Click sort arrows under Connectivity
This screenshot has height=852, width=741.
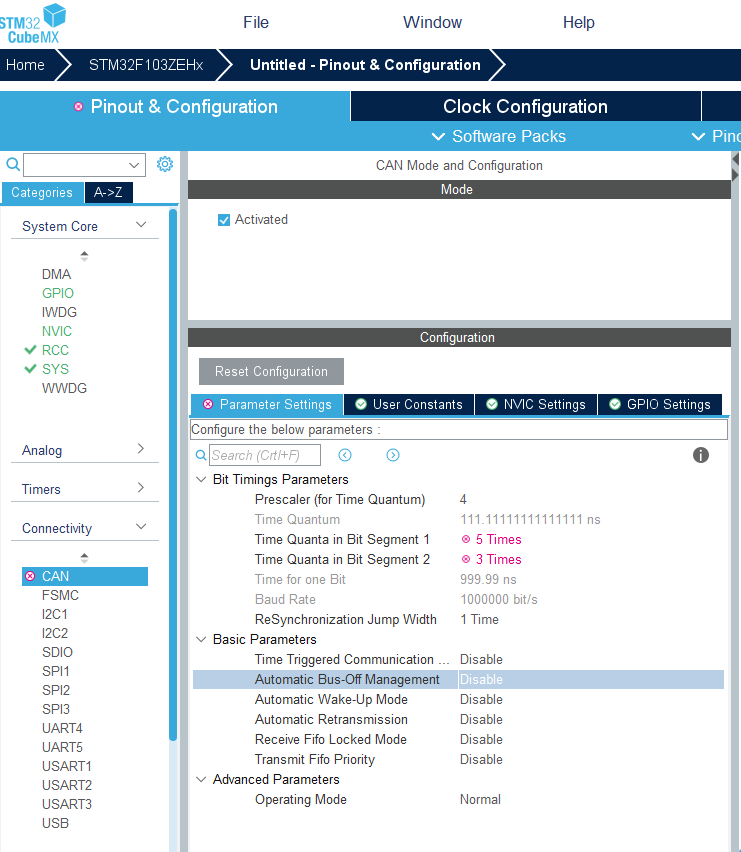(x=84, y=558)
